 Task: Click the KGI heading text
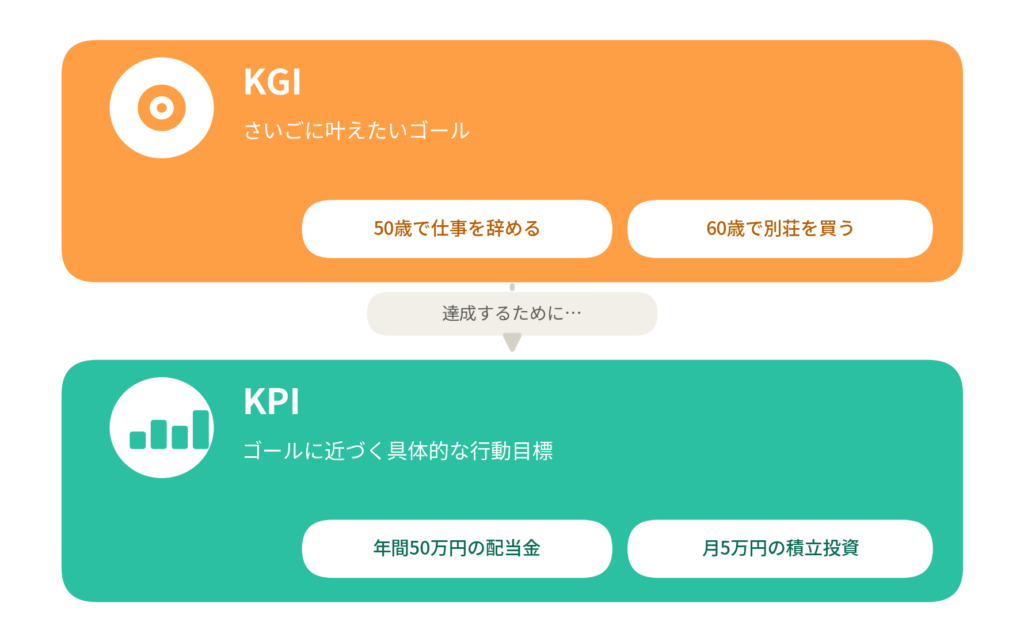click(272, 82)
